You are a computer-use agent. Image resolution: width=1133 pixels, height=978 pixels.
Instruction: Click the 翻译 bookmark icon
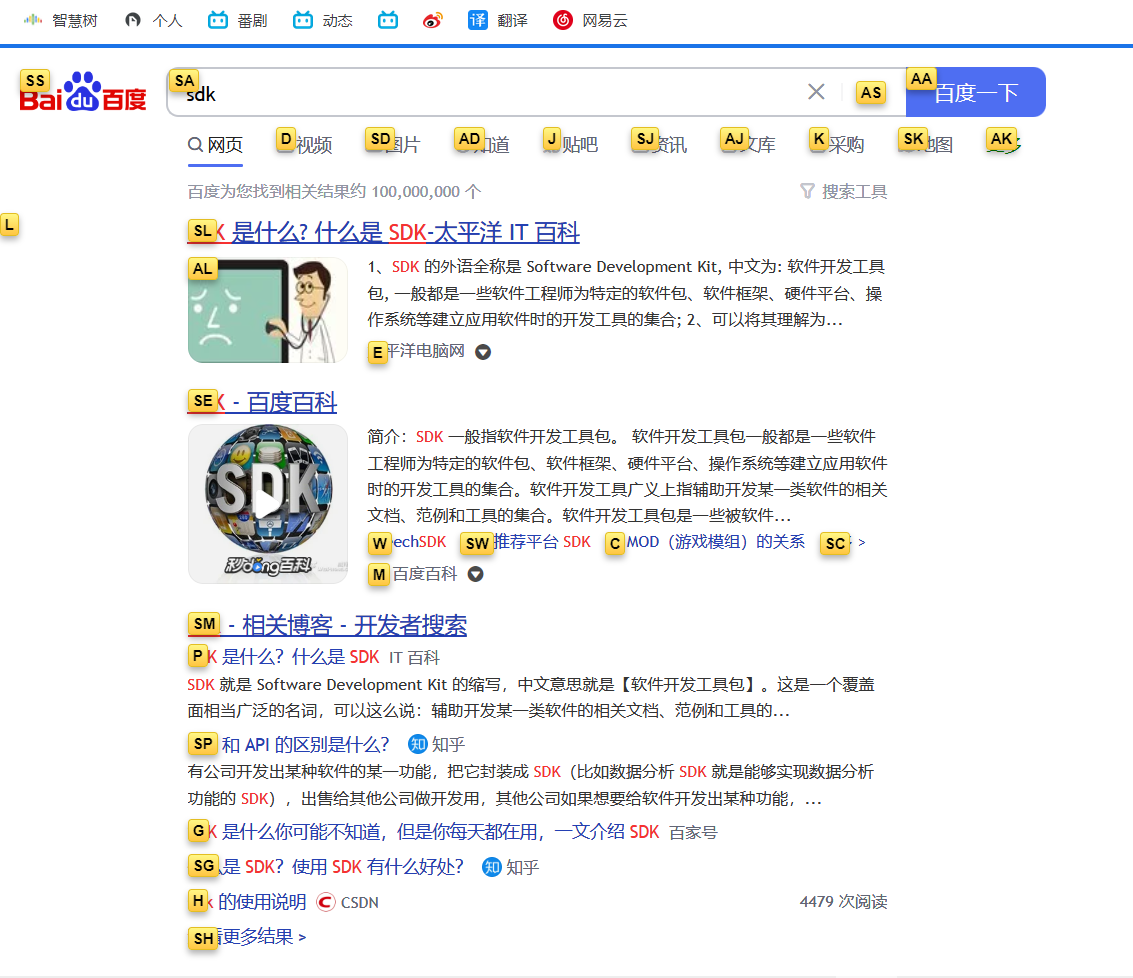coord(478,19)
